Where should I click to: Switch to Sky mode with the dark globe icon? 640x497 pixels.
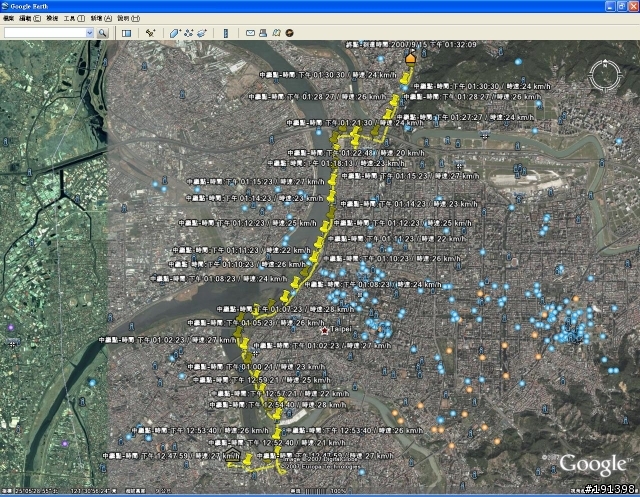pos(290,33)
